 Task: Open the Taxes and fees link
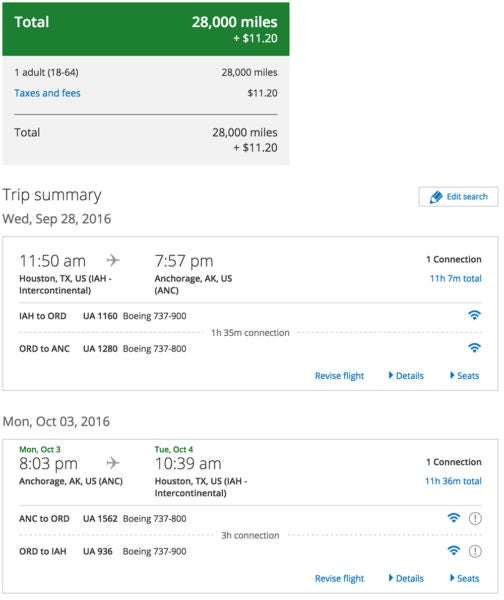[47, 93]
